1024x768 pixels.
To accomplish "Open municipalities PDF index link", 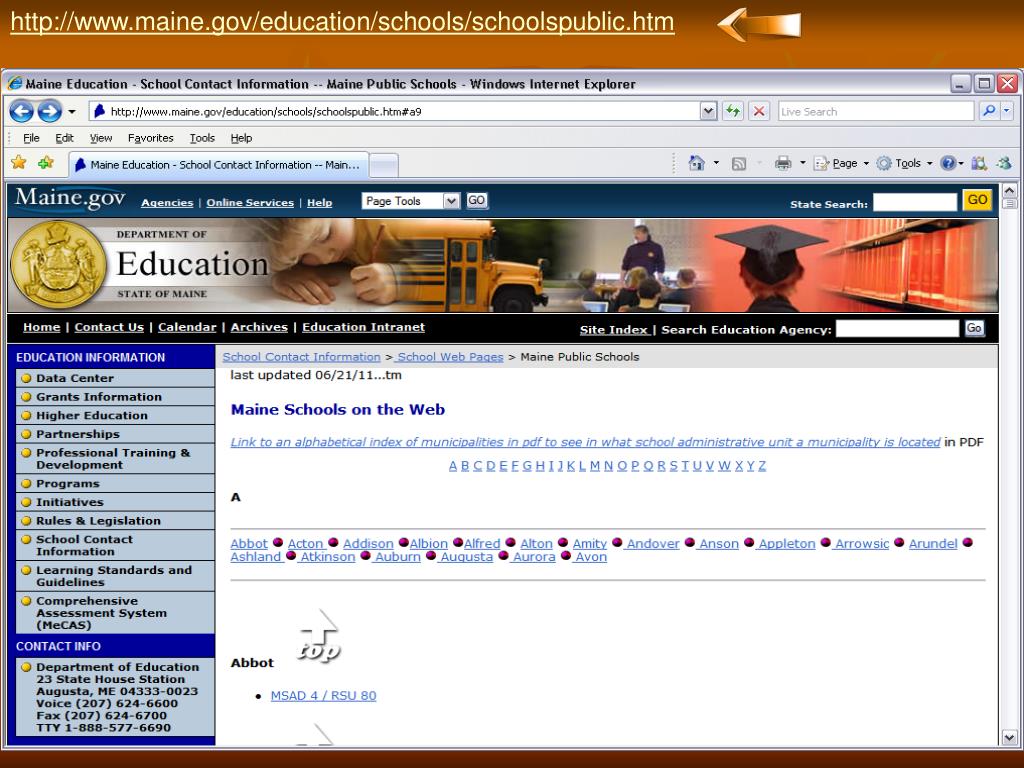I will [585, 442].
